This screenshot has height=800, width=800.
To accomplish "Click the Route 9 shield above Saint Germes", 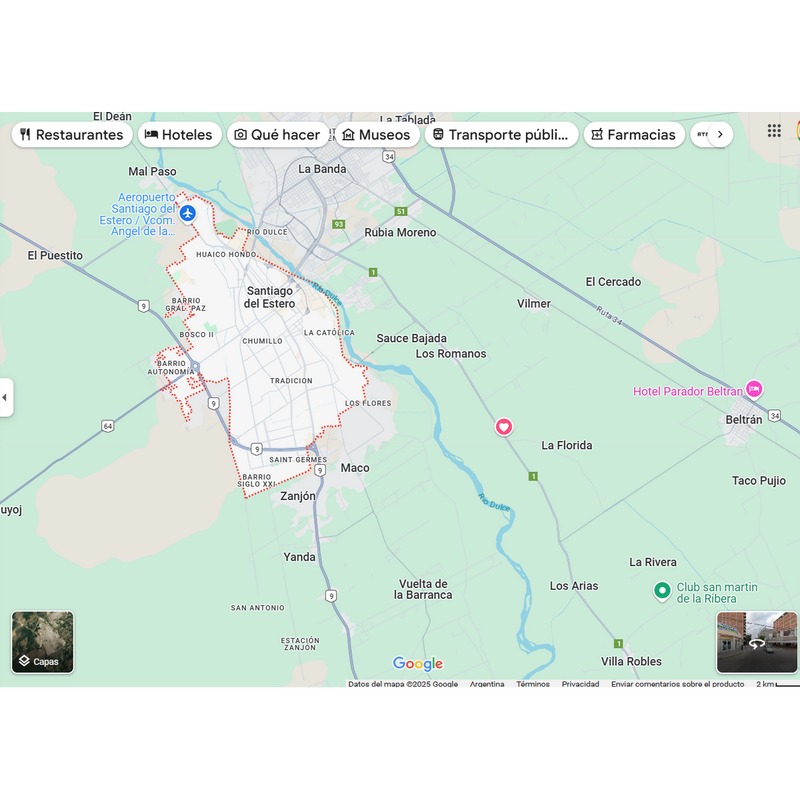I will [x=257, y=449].
